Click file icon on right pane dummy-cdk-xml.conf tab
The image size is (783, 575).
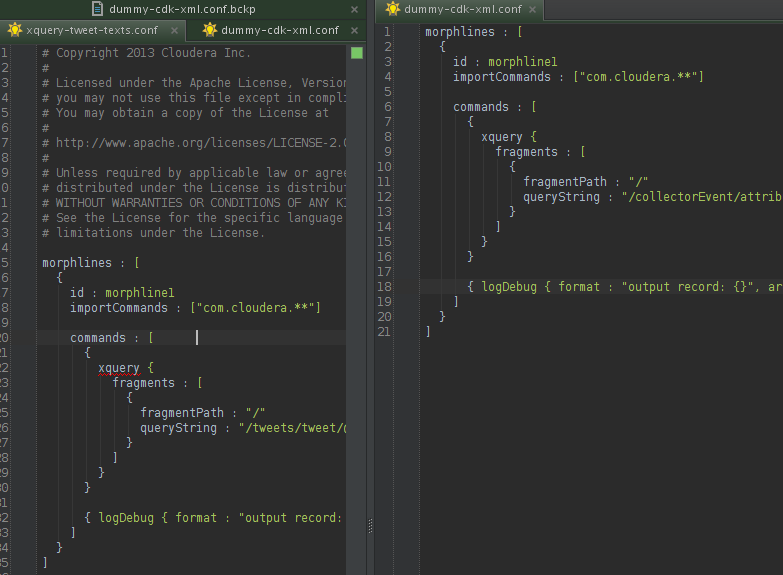[393, 10]
